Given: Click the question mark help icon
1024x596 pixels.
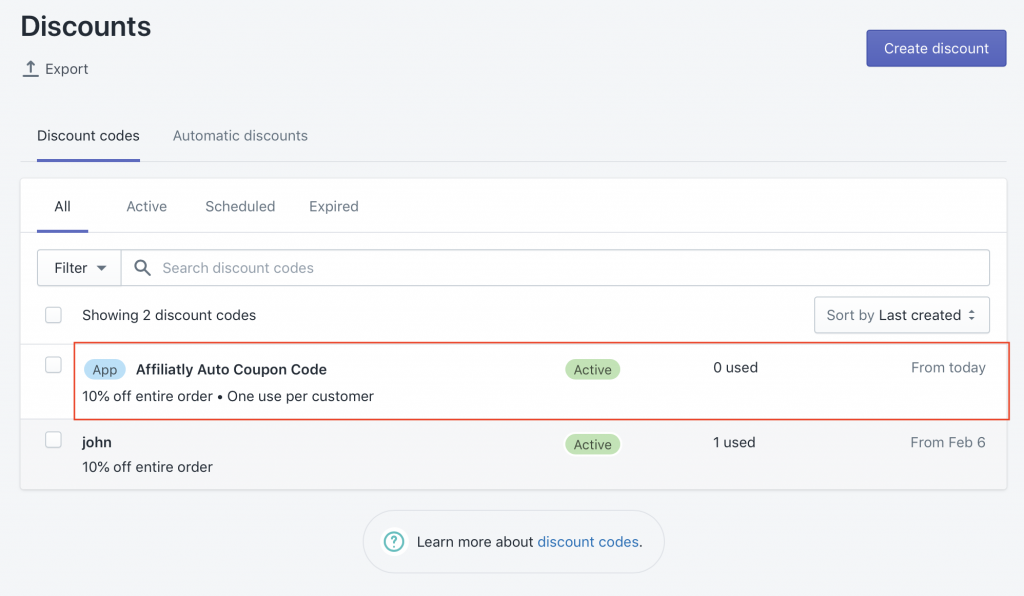Looking at the screenshot, I should [x=394, y=542].
